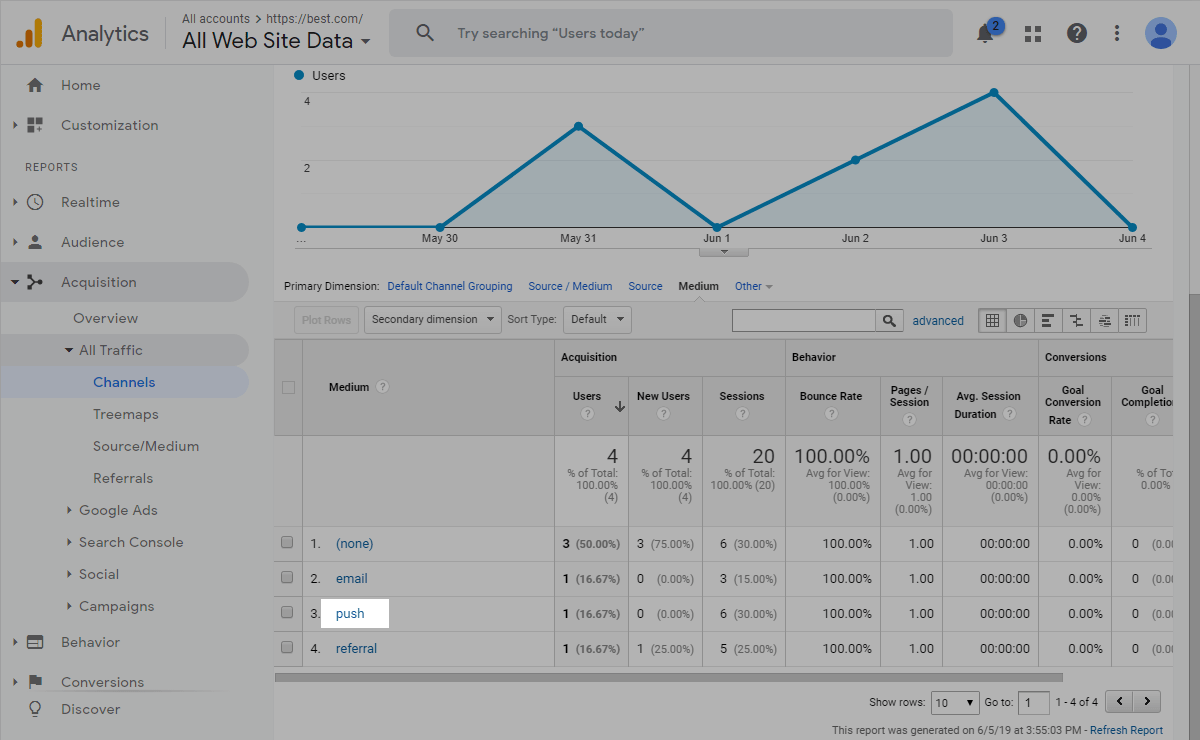Screen dimensions: 1200x740
Task: Open the notifications bell
Action: [986, 33]
